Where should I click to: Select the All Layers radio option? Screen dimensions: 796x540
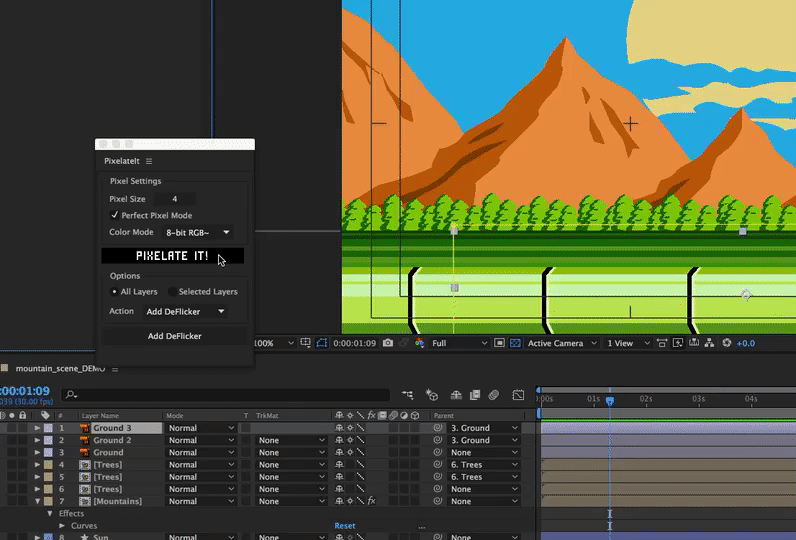tap(114, 292)
